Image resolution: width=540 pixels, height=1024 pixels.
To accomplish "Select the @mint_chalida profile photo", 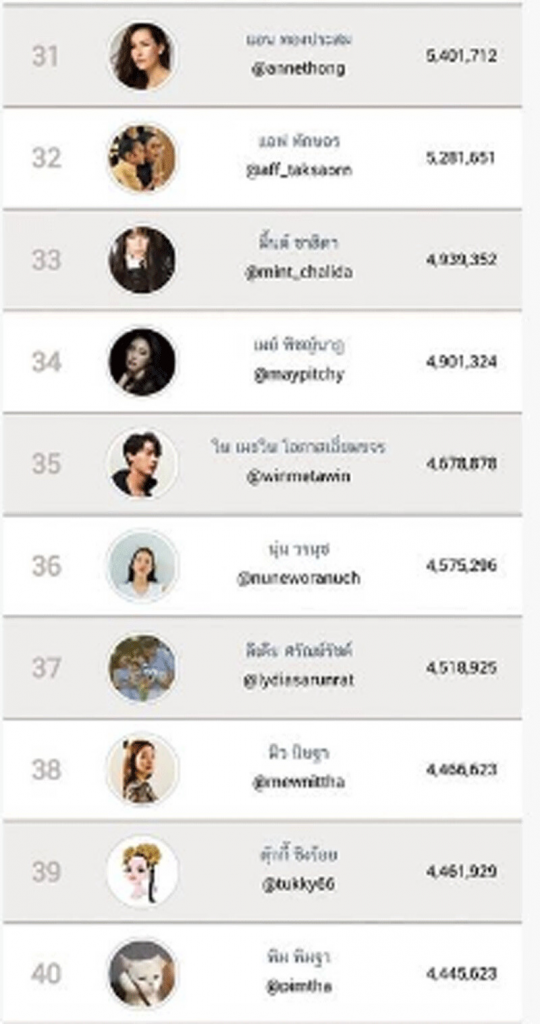I will 142,260.
